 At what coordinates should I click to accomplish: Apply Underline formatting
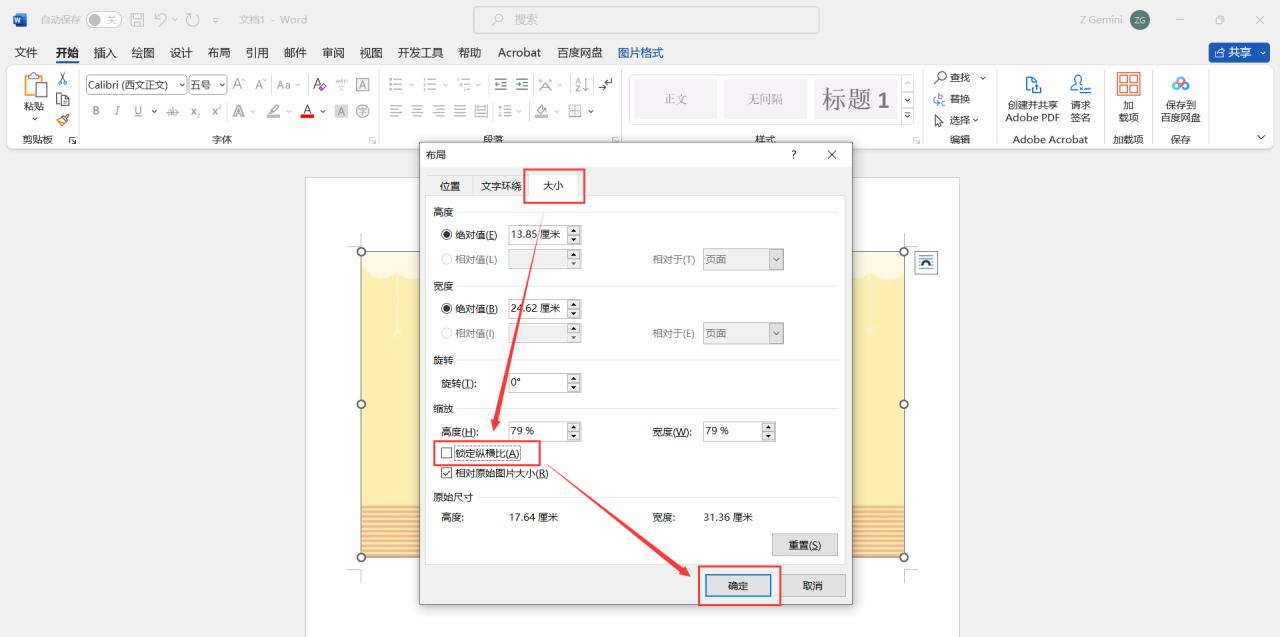tap(138, 111)
